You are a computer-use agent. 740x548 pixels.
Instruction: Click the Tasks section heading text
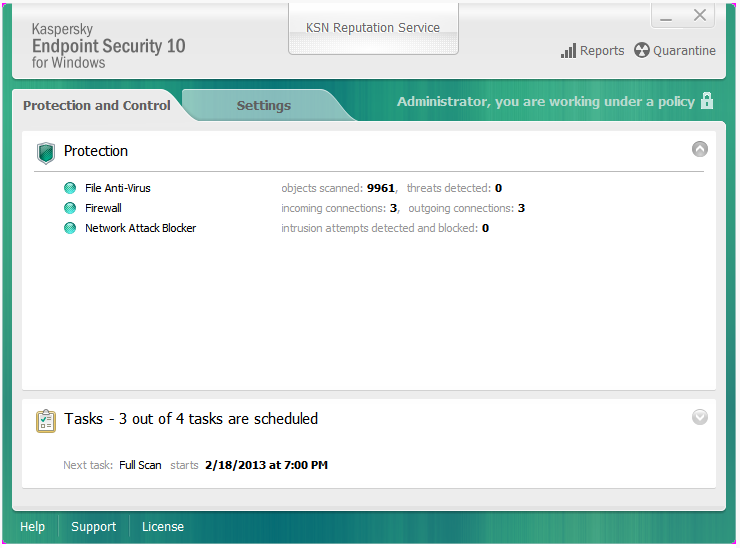pyautogui.click(x=191, y=419)
